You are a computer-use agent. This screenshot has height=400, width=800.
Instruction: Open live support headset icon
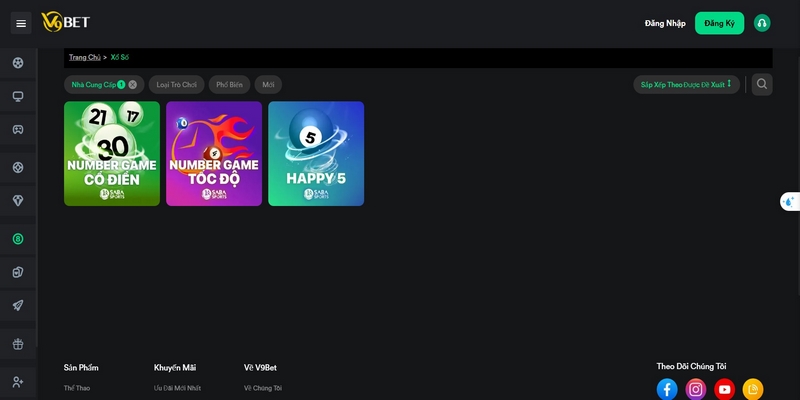(762, 23)
